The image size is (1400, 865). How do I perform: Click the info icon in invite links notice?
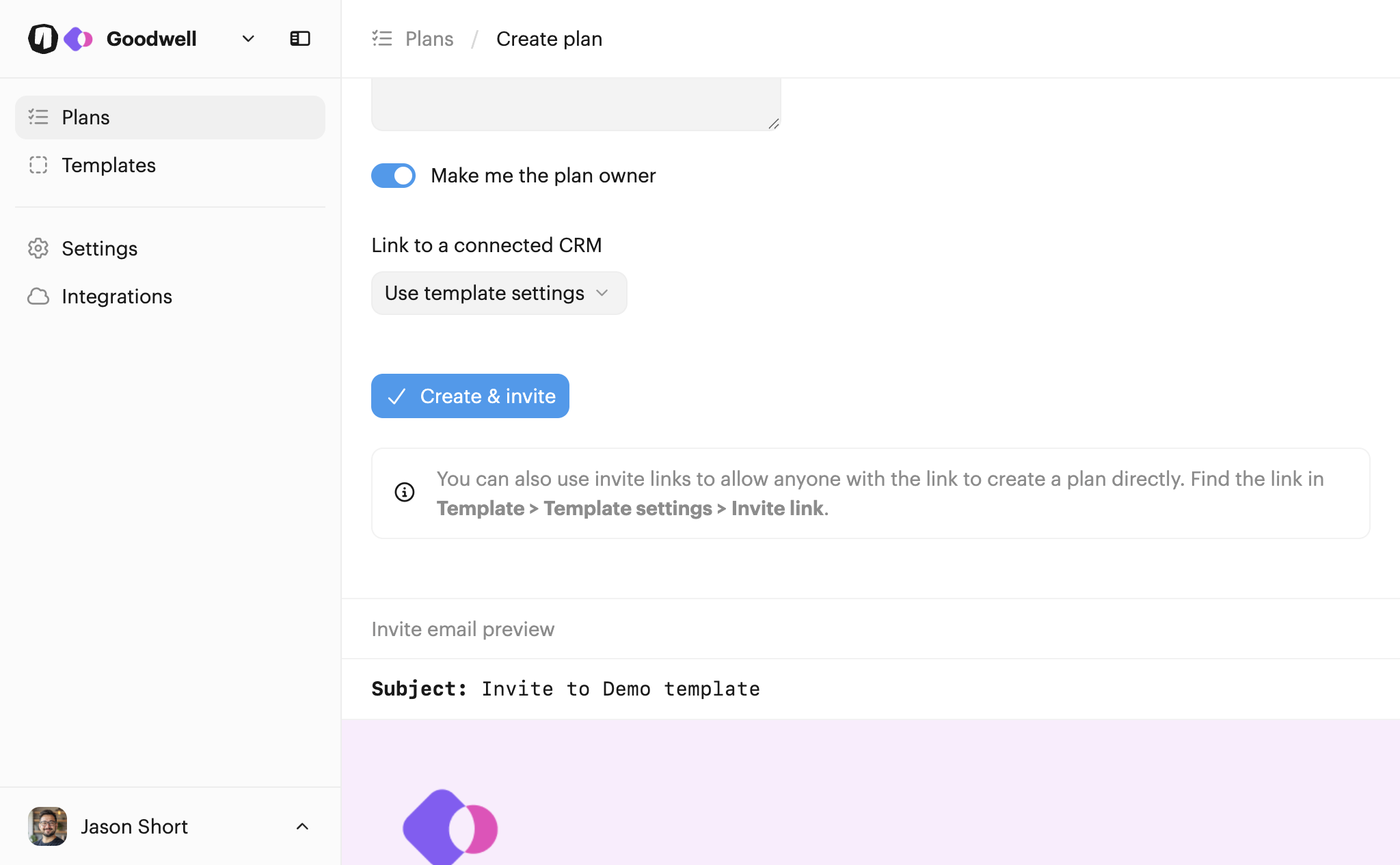[x=405, y=493]
